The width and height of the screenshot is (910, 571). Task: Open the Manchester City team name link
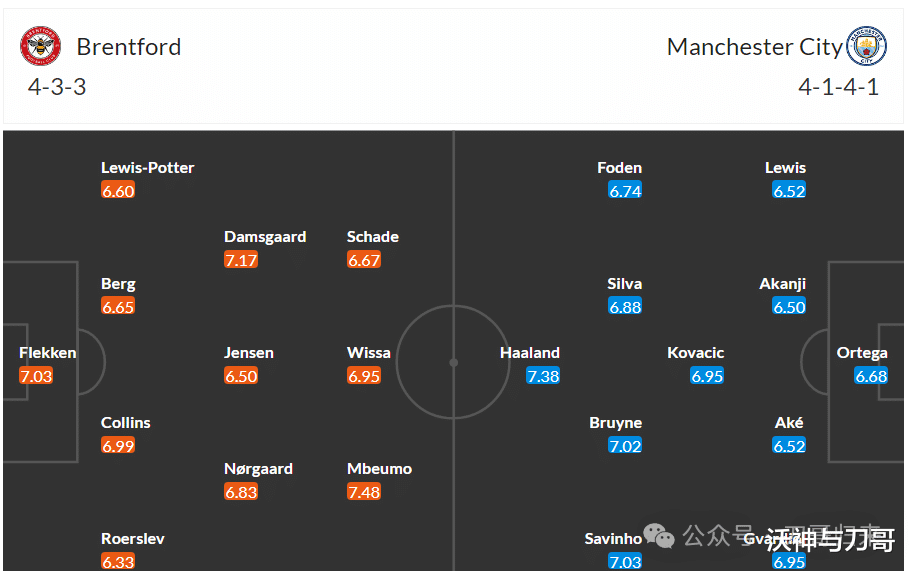click(x=754, y=47)
